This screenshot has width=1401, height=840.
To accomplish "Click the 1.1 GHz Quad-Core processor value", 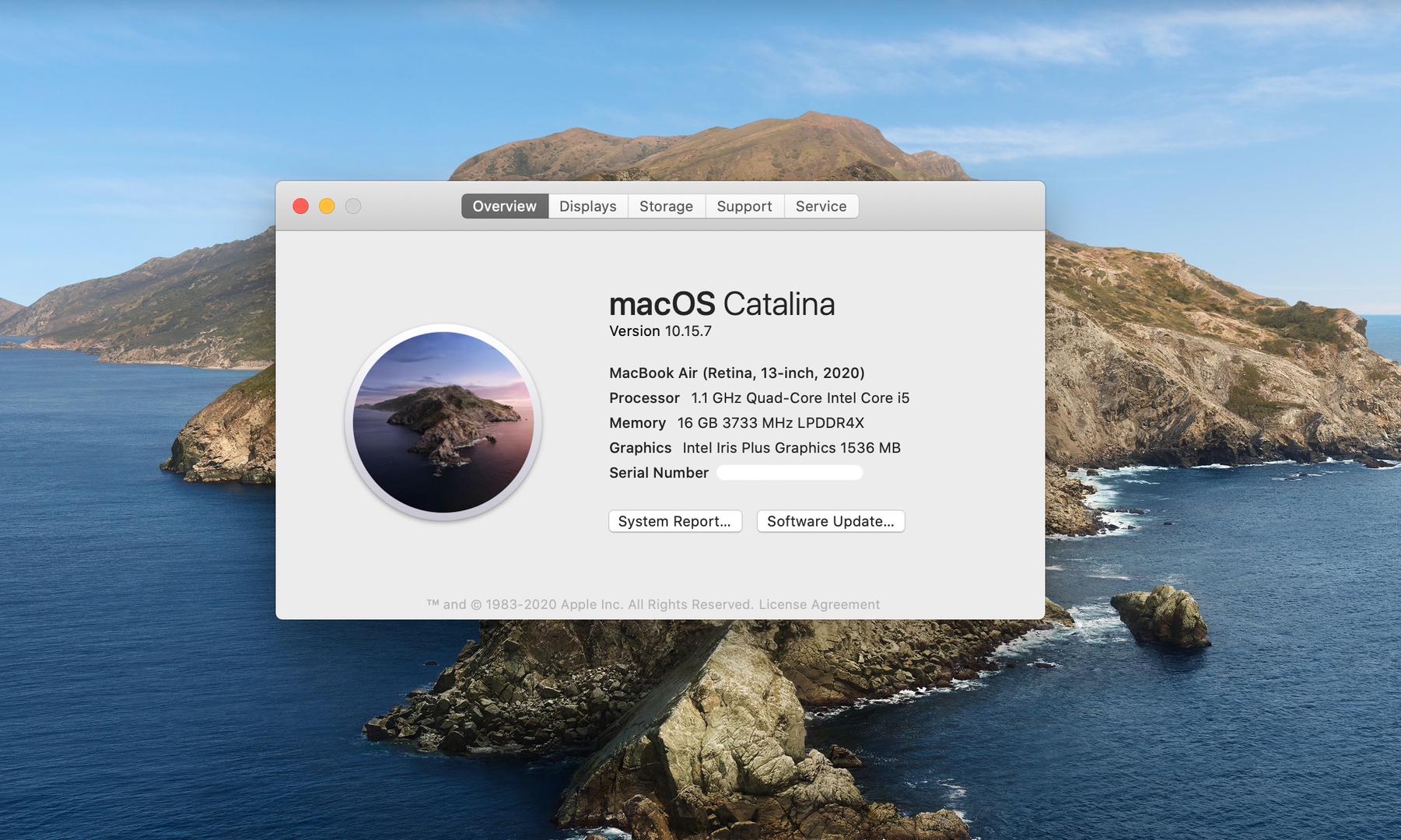I will pyautogui.click(x=800, y=398).
